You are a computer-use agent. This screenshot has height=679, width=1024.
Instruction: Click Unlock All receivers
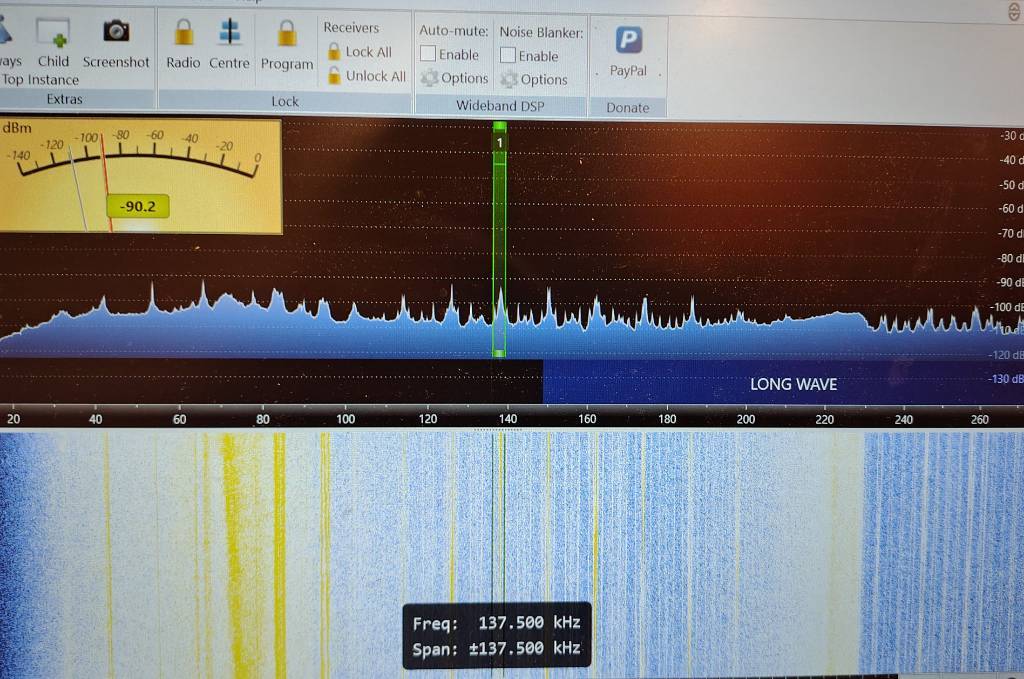366,76
